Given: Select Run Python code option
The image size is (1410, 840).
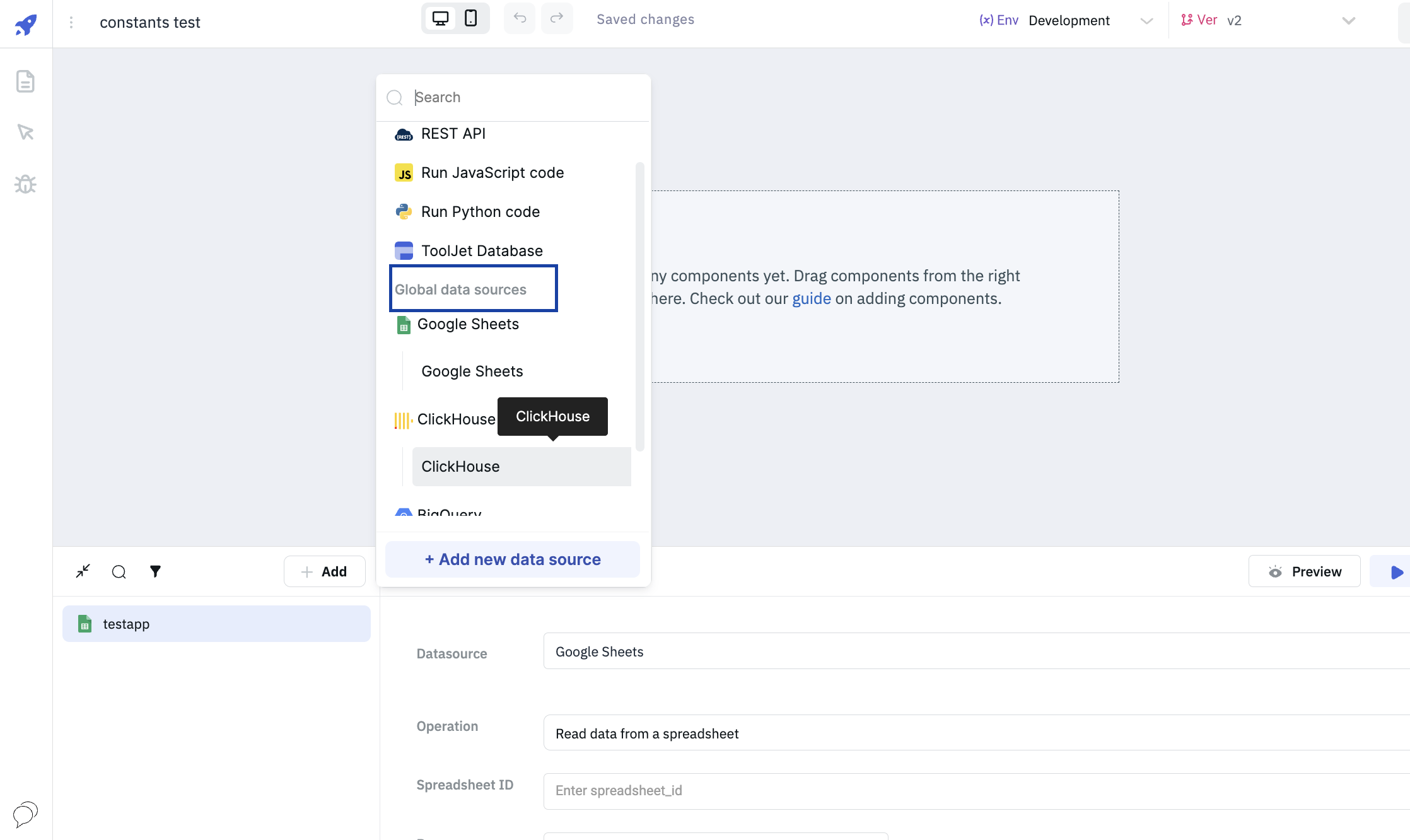Looking at the screenshot, I should click(x=480, y=212).
